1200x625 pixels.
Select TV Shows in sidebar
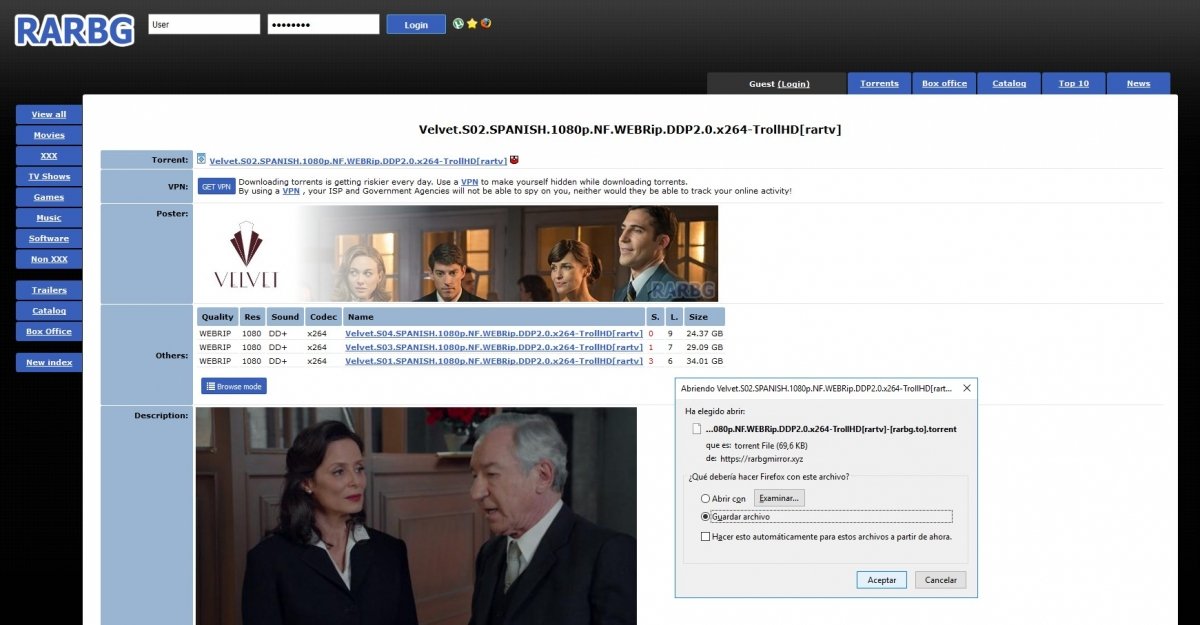point(49,176)
